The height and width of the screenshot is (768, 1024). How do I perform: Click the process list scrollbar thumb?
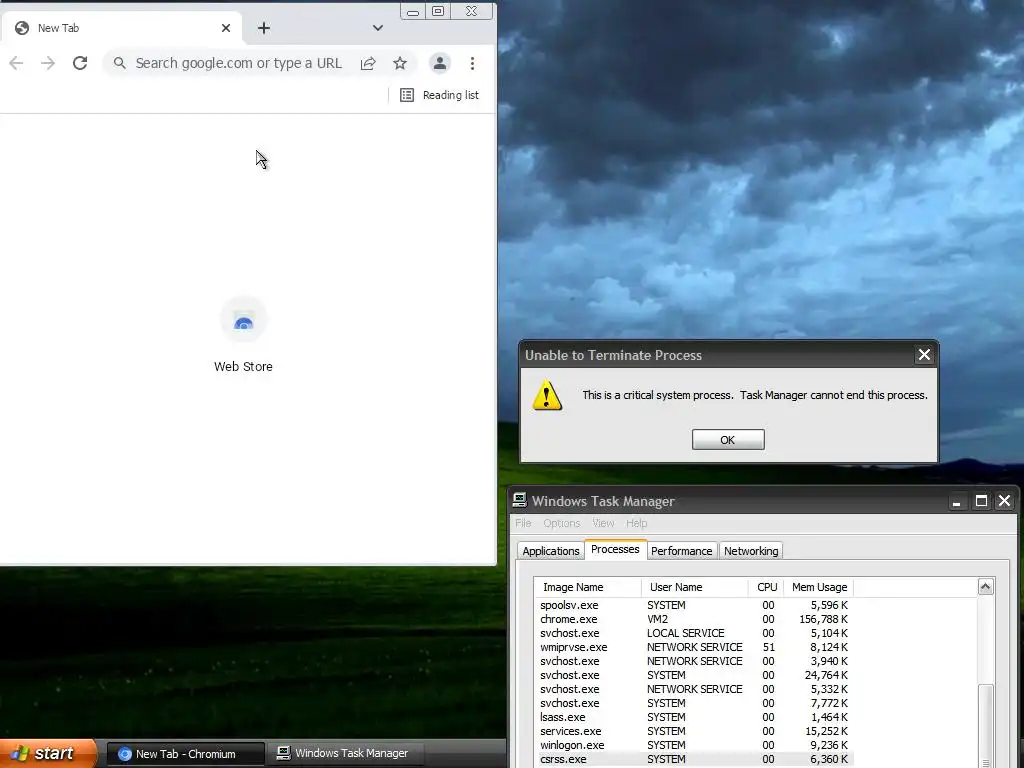985,726
